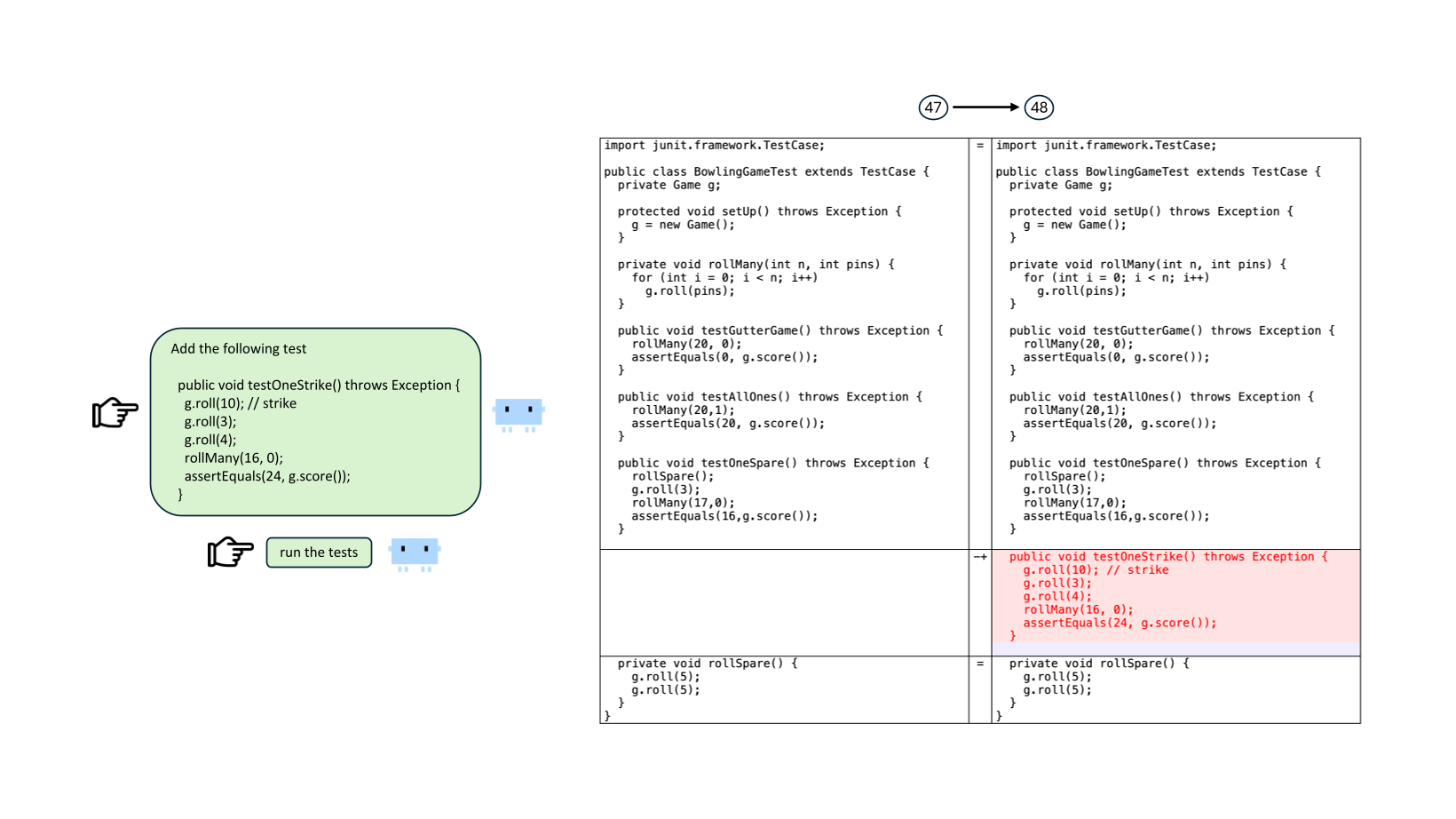This screenshot has width=1456, height=819.
Task: Click the pointing hand beside the green prompt box
Action: click(x=115, y=412)
